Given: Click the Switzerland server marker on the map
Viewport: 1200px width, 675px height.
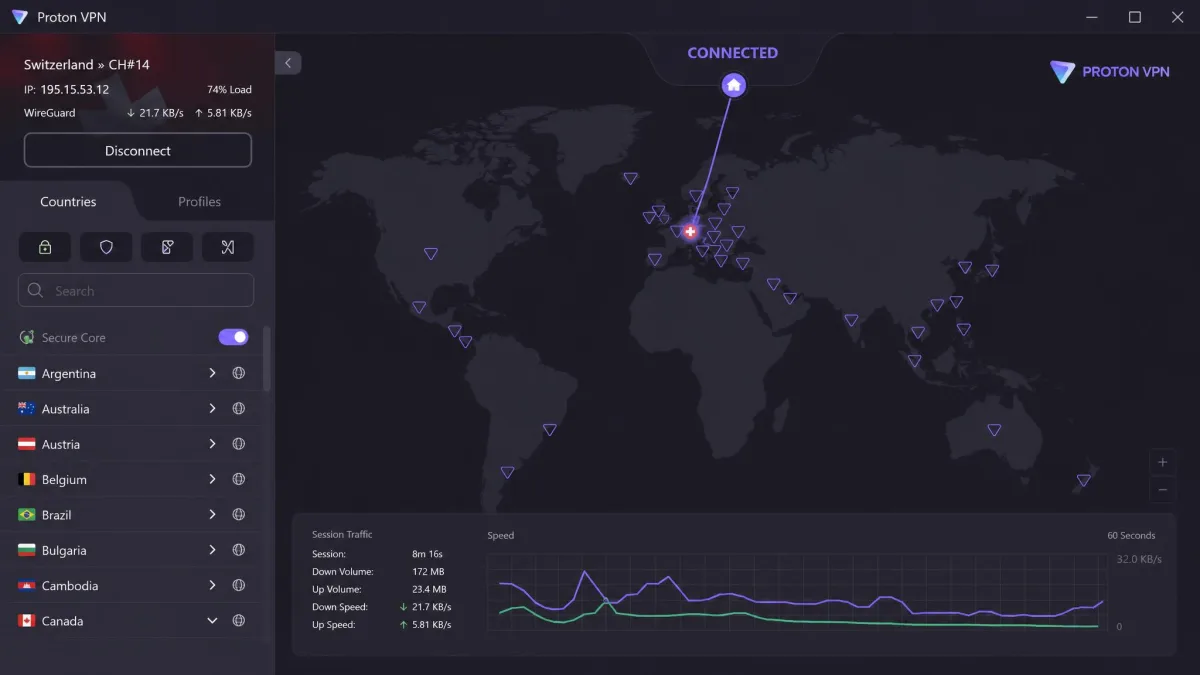Looking at the screenshot, I should (690, 232).
